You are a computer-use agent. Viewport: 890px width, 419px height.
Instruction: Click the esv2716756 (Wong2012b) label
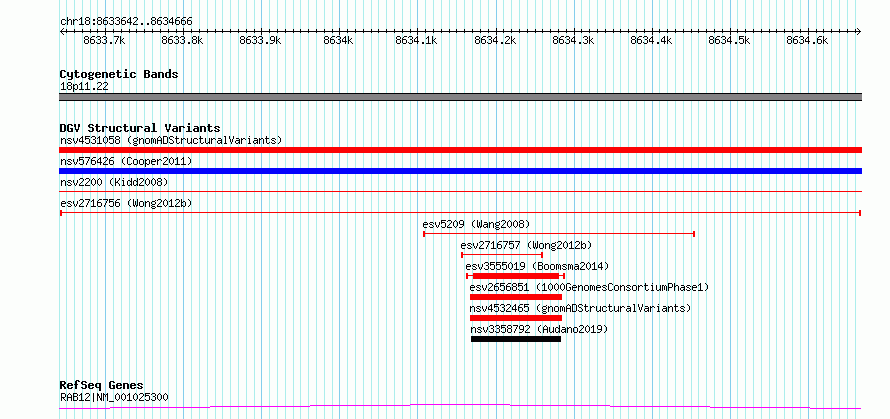(x=126, y=203)
